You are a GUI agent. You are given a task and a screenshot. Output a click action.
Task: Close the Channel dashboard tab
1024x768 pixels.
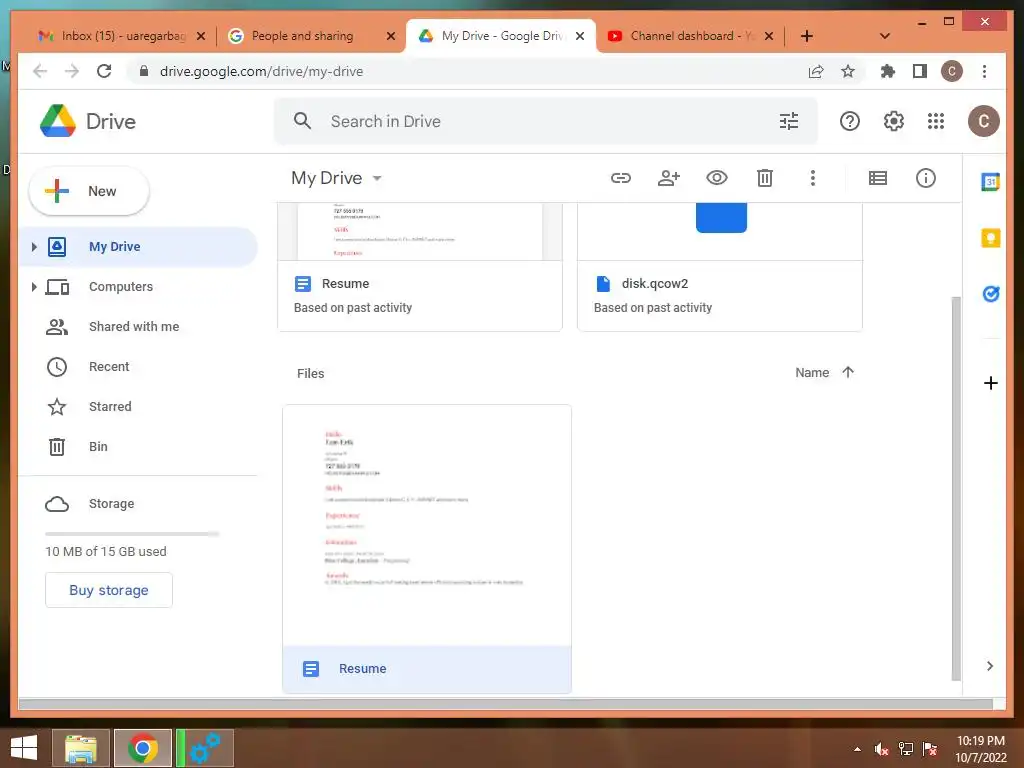click(x=769, y=36)
